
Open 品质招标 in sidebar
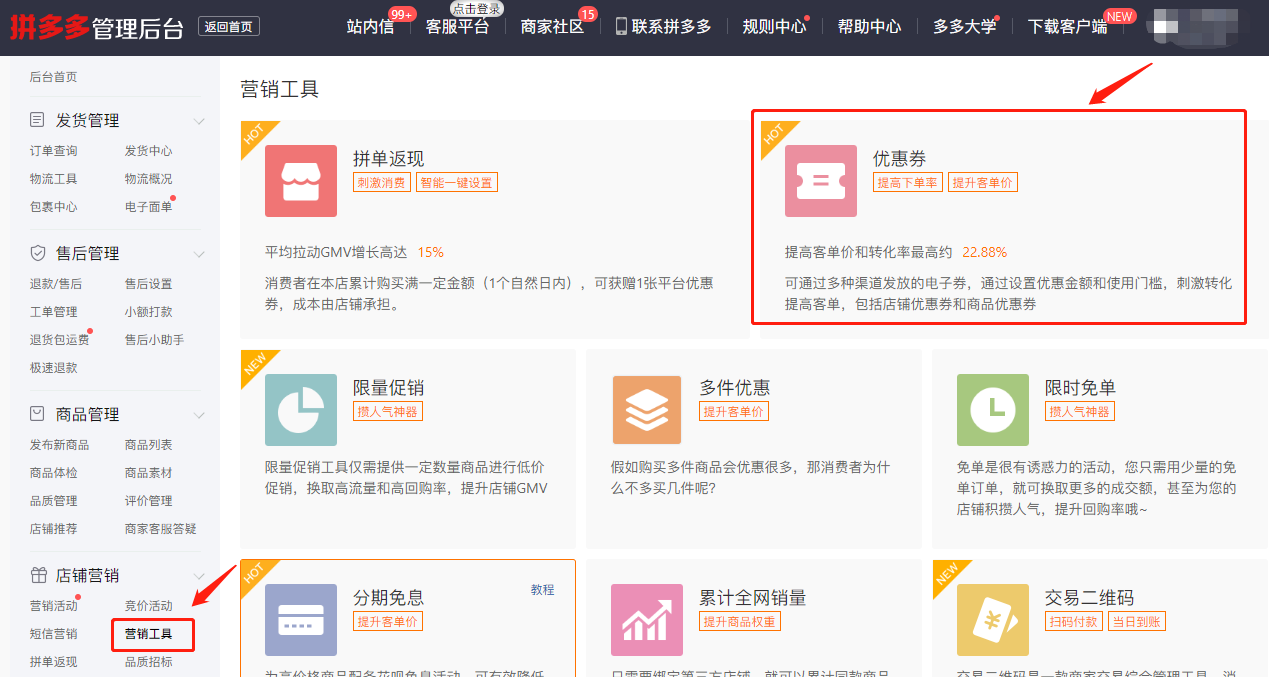pyautogui.click(x=148, y=662)
